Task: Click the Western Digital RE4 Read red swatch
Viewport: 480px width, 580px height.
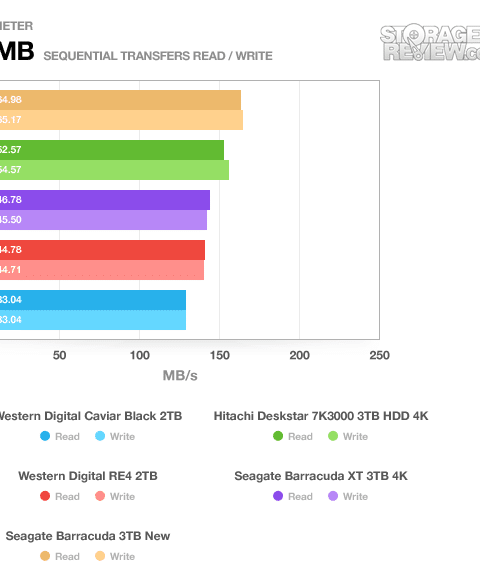Action: point(45,496)
